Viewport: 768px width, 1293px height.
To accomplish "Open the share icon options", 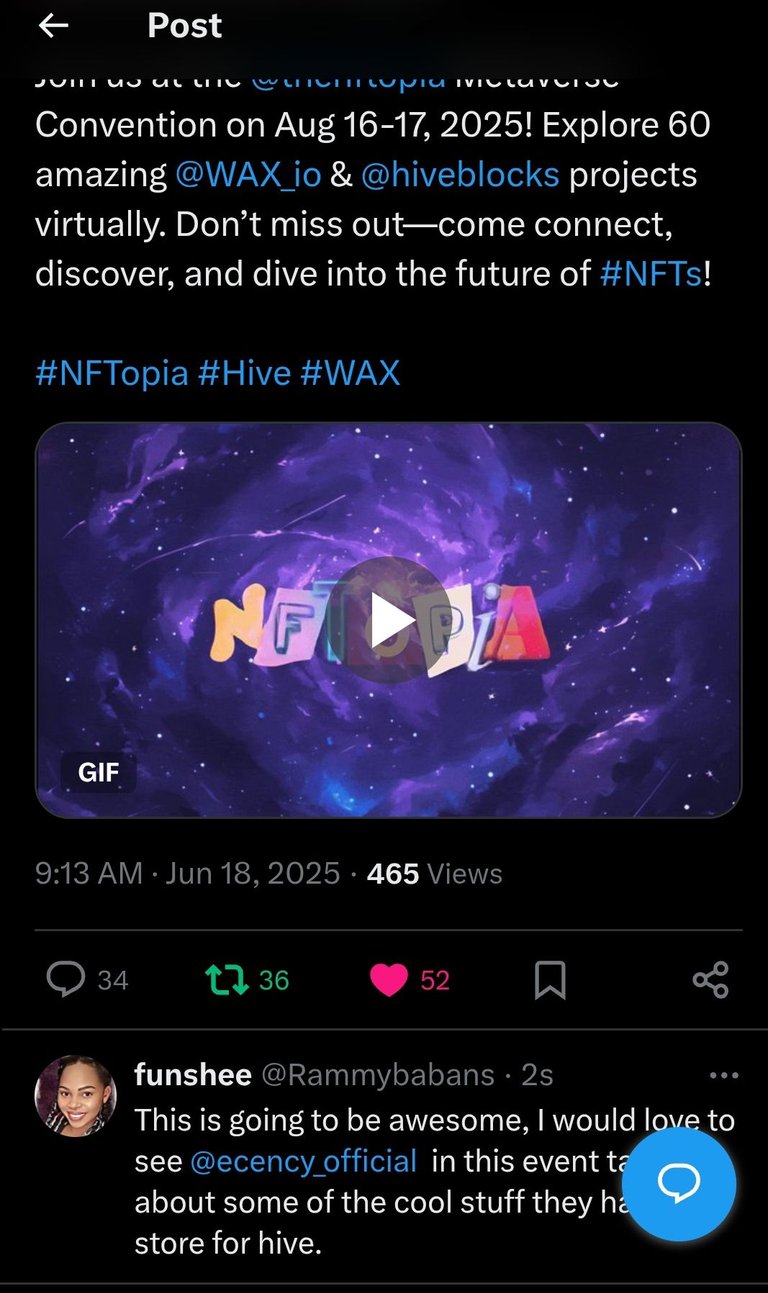I will coord(711,980).
